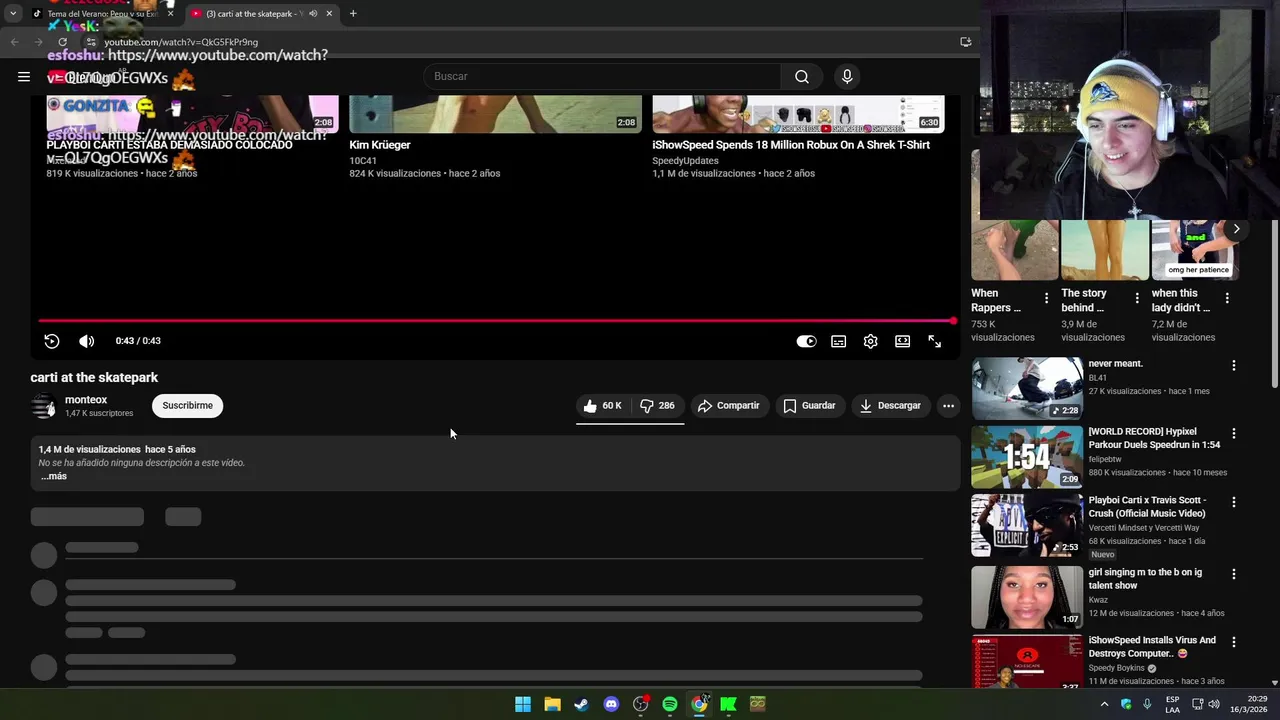Viewport: 1280px width, 720px height.
Task: Click the install/cast icon in the address bar
Action: [x=965, y=42]
